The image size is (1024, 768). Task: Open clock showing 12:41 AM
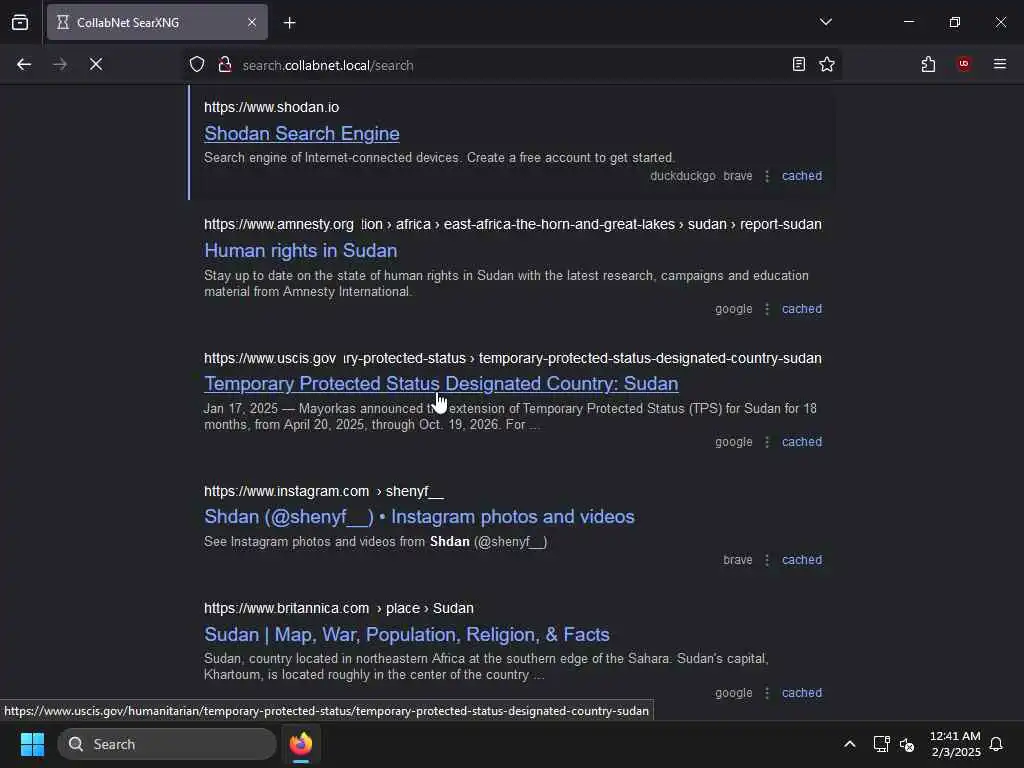coord(955,744)
